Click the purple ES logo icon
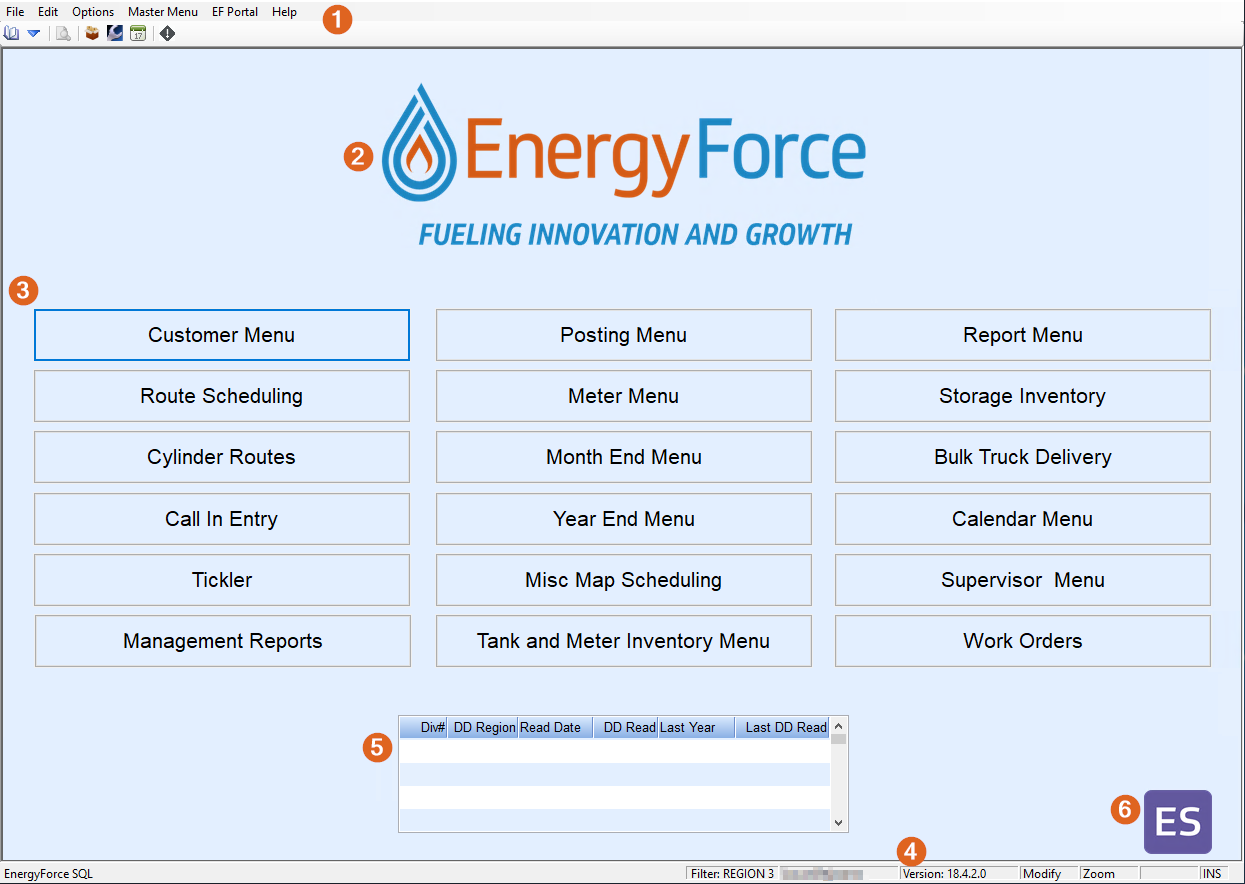Screen dimensions: 1245x884 [1177, 821]
